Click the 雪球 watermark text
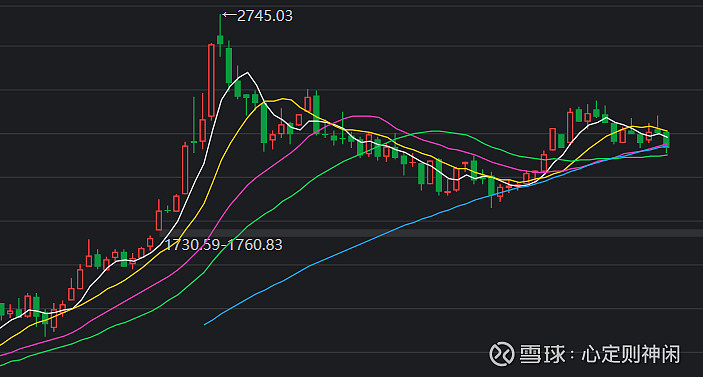Screen dimensions: 703x377 point(542,354)
